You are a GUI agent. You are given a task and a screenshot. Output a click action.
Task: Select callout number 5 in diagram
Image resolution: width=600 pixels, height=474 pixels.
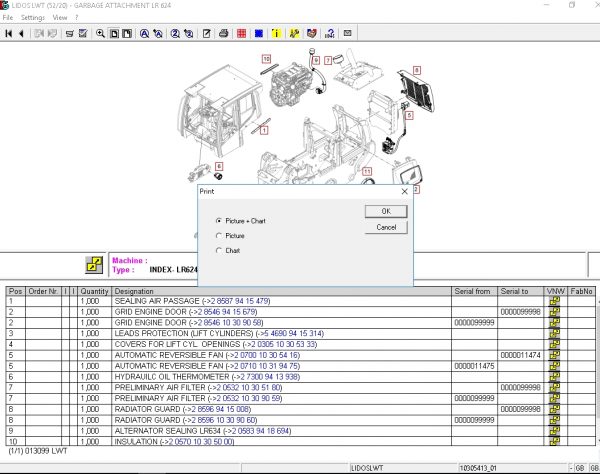[409, 115]
